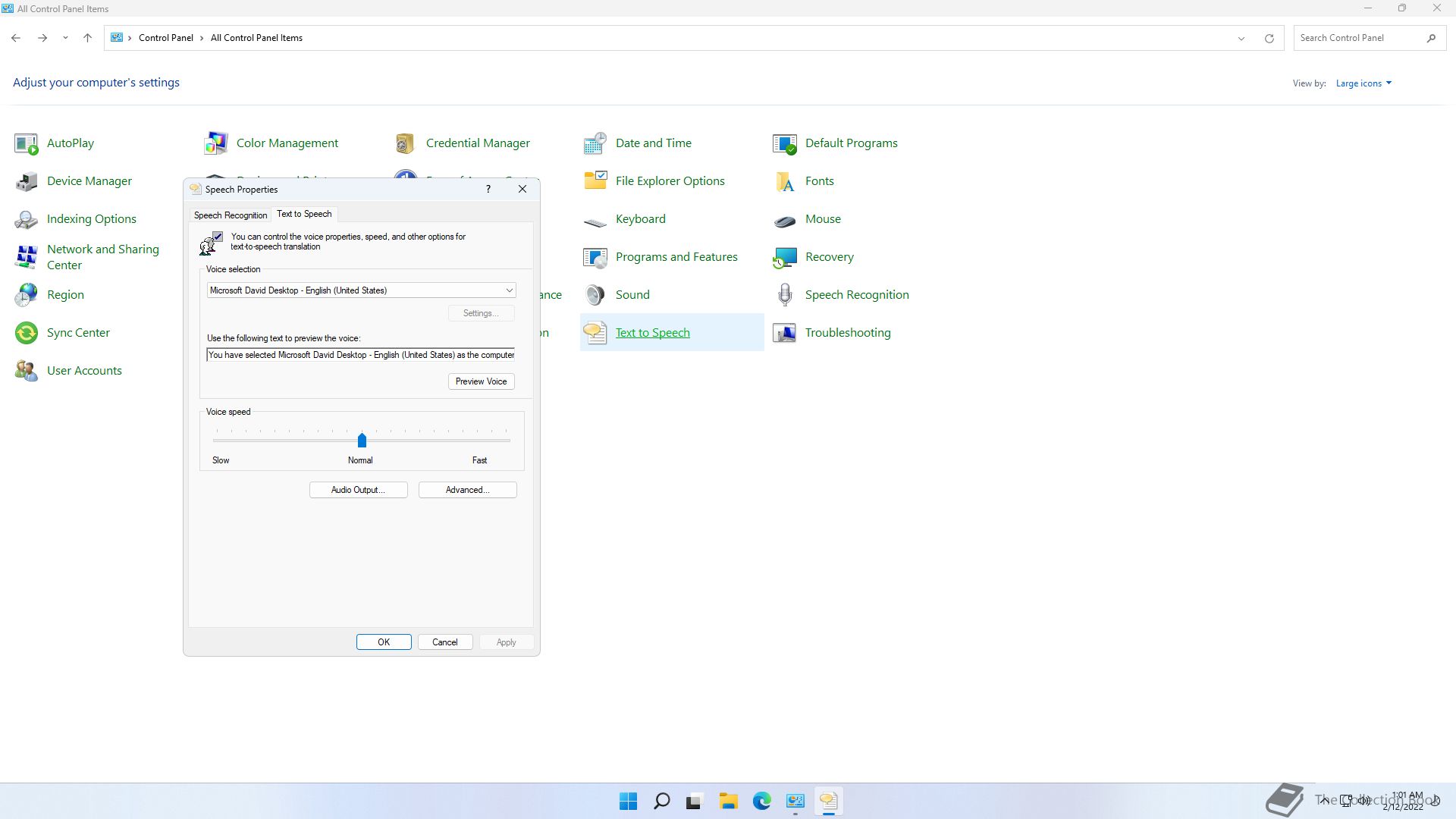The image size is (1456, 819).
Task: Open the Audio Output settings
Action: (358, 490)
